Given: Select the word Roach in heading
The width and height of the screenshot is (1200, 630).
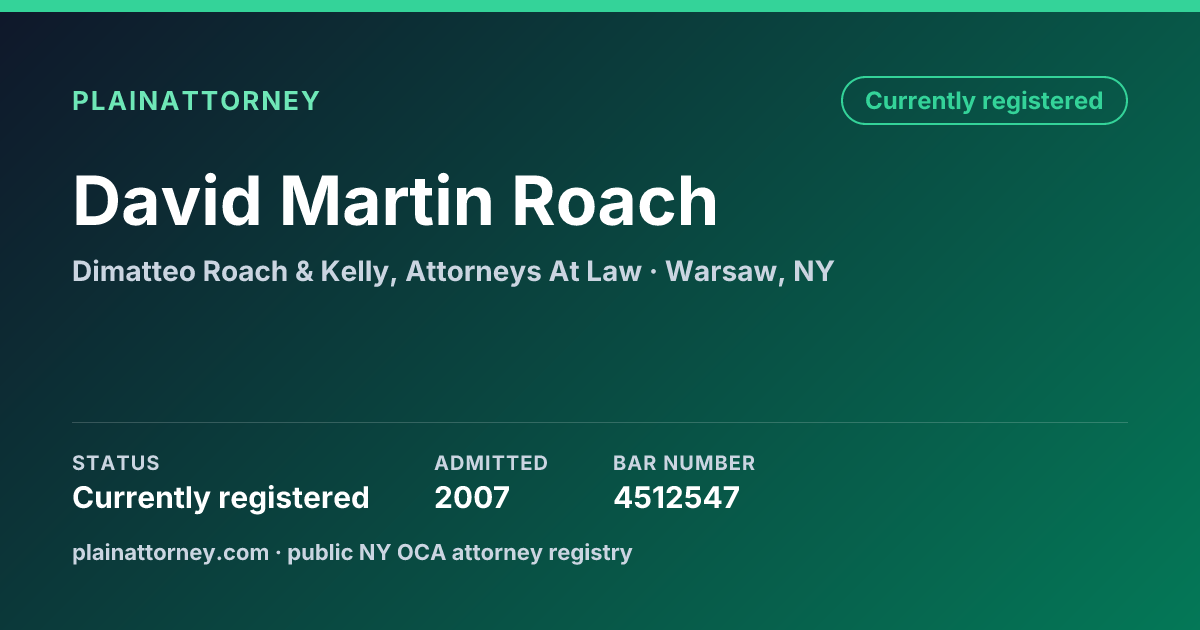Looking at the screenshot, I should [616, 201].
